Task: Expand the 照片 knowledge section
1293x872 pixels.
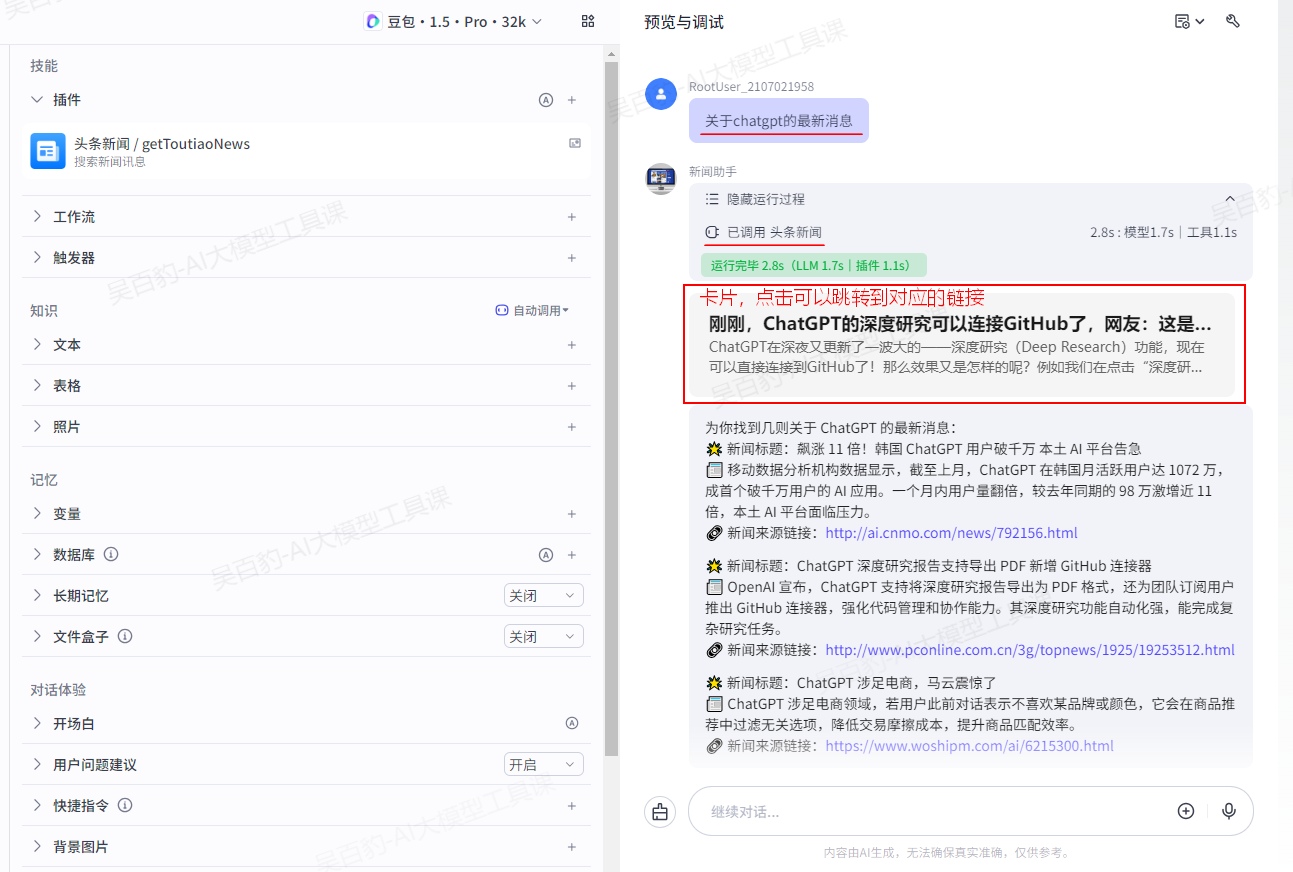Action: [37, 427]
